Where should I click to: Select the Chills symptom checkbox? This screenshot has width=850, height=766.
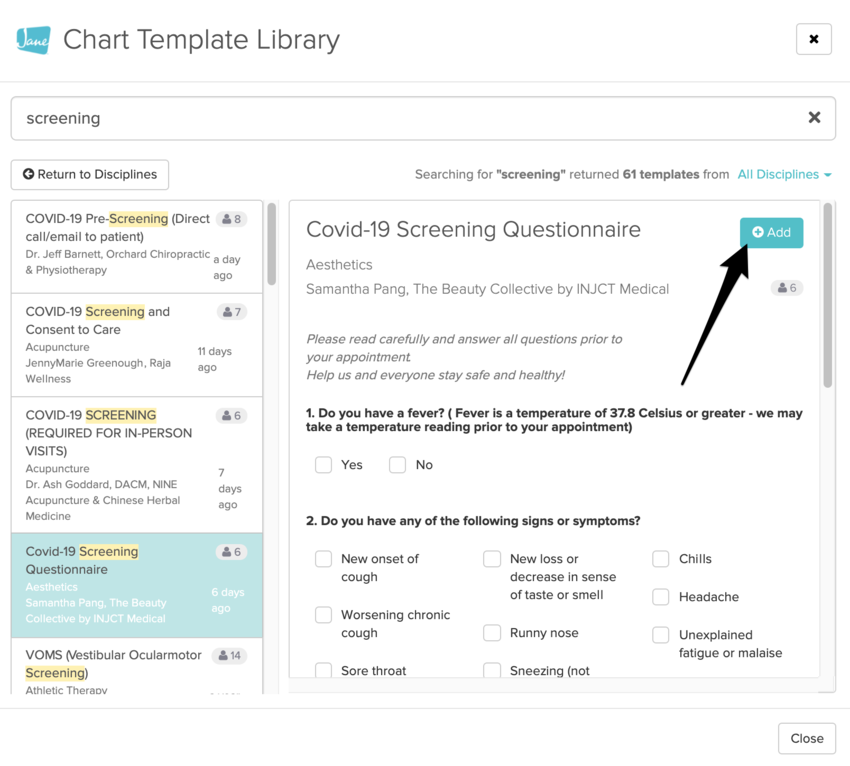[661, 559]
